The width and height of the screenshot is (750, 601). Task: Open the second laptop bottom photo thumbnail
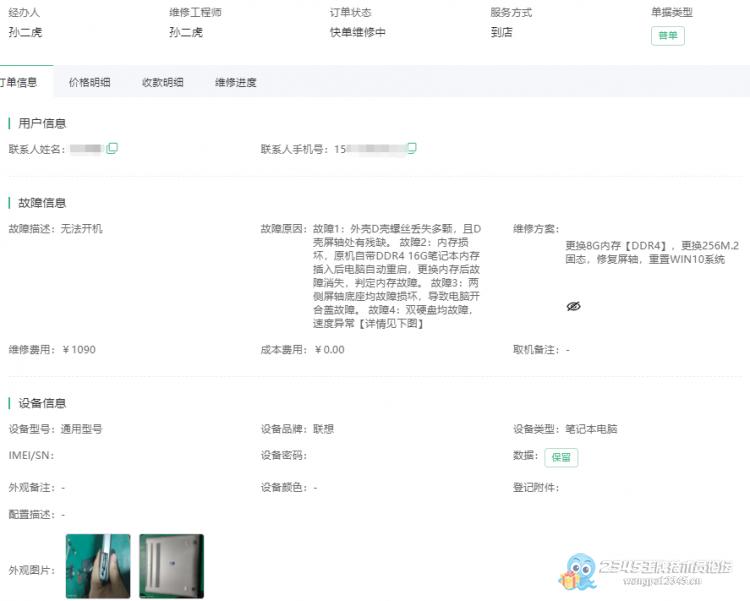[x=171, y=566]
